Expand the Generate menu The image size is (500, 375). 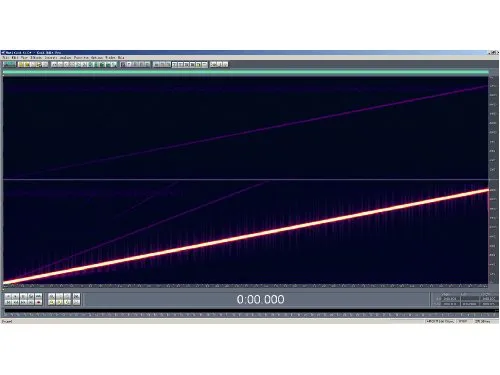click(x=51, y=58)
